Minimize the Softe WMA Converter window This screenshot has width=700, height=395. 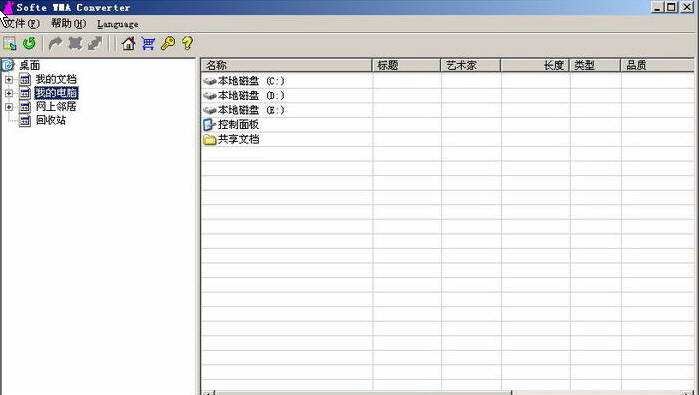pyautogui.click(x=657, y=7)
